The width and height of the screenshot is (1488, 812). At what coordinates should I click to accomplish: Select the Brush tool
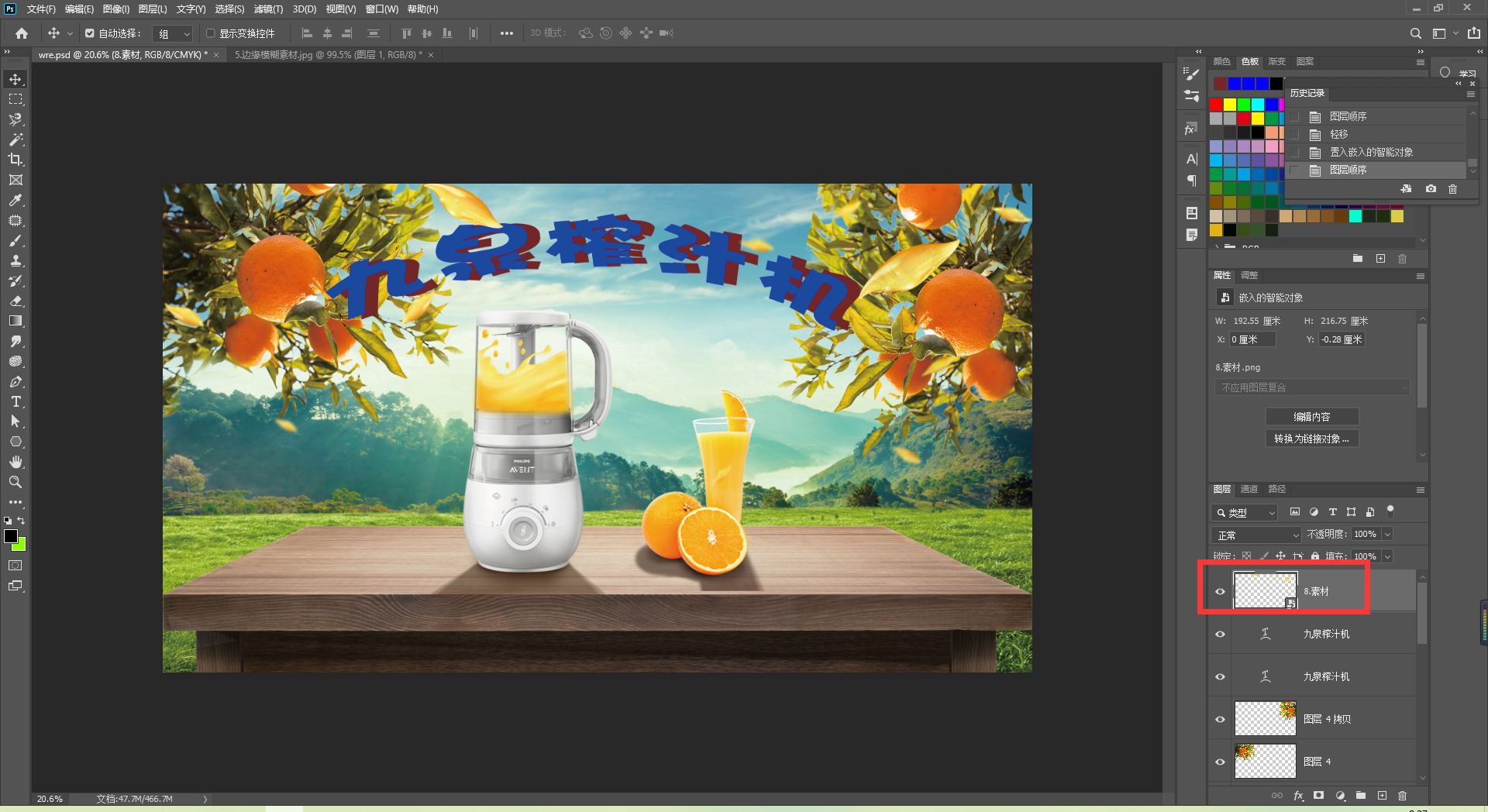(15, 240)
